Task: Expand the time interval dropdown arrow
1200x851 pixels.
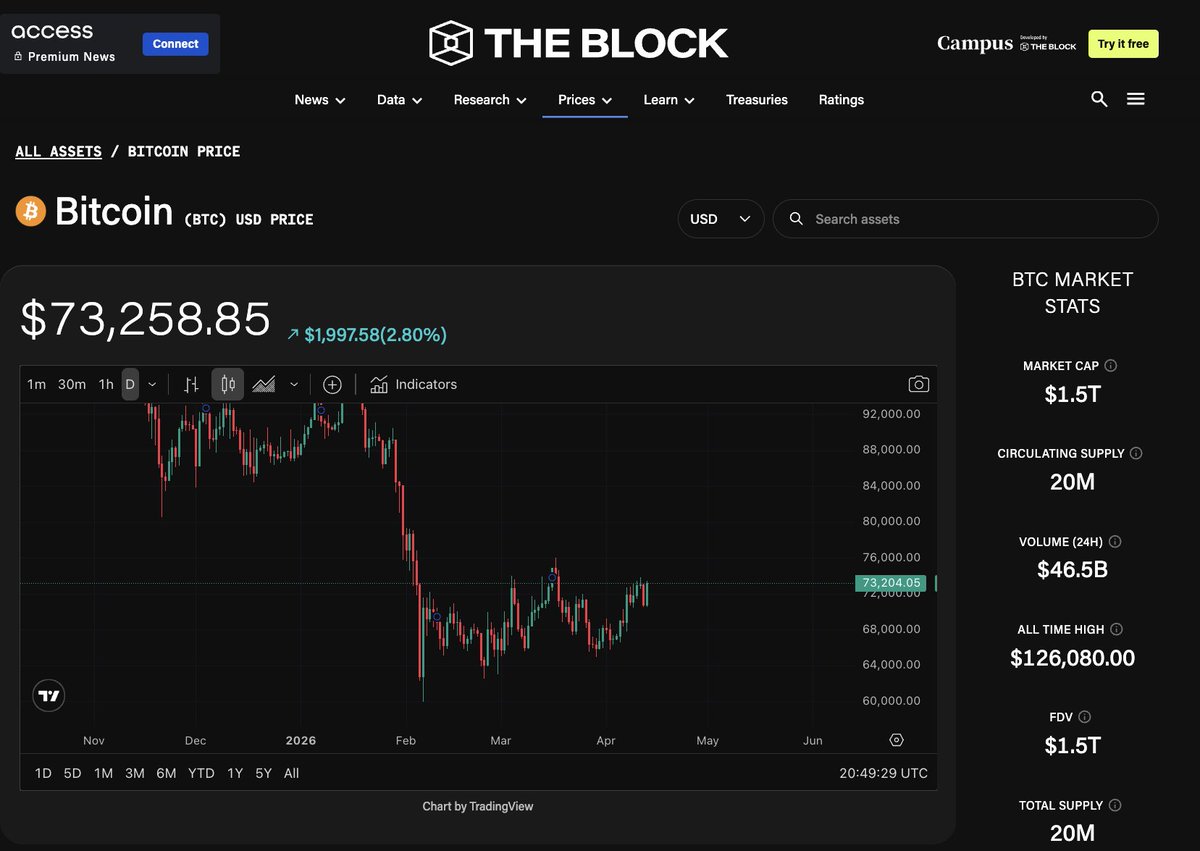Action: tap(152, 384)
